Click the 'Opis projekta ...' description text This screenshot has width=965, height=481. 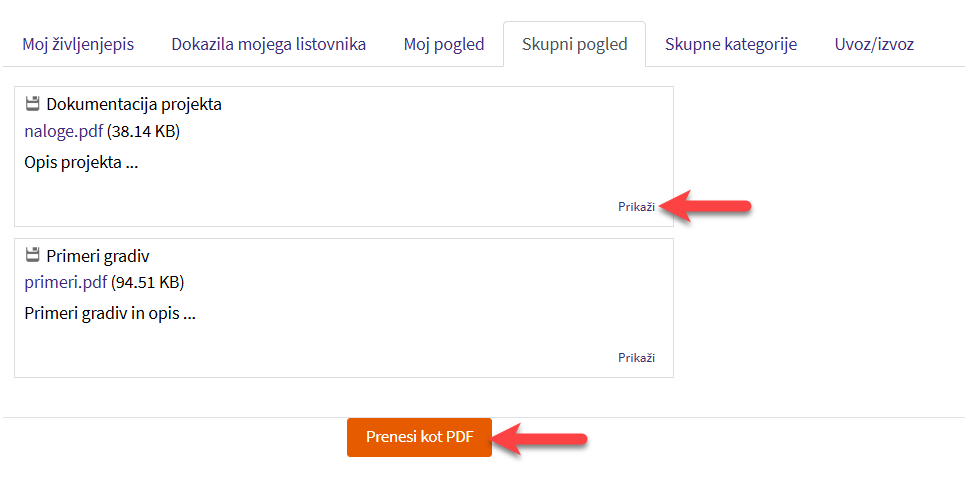pos(80,162)
